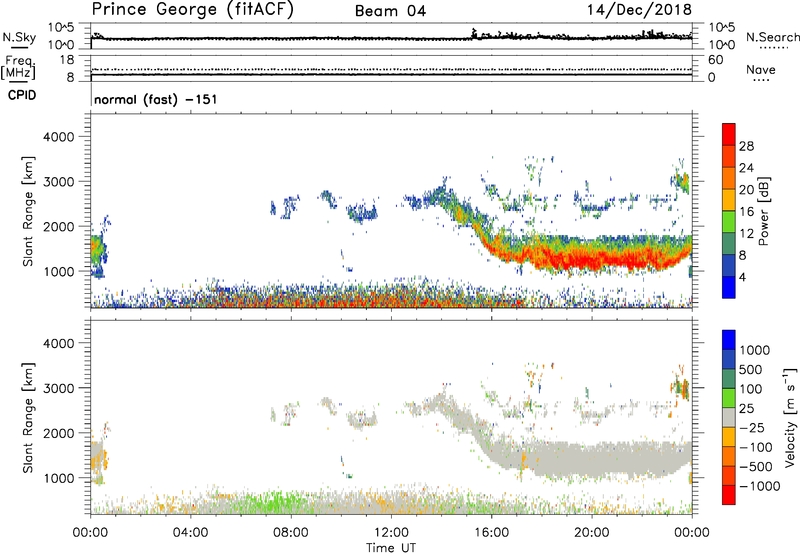Click the '16' power scale value
The width and height of the screenshot is (800, 554).
746,212
